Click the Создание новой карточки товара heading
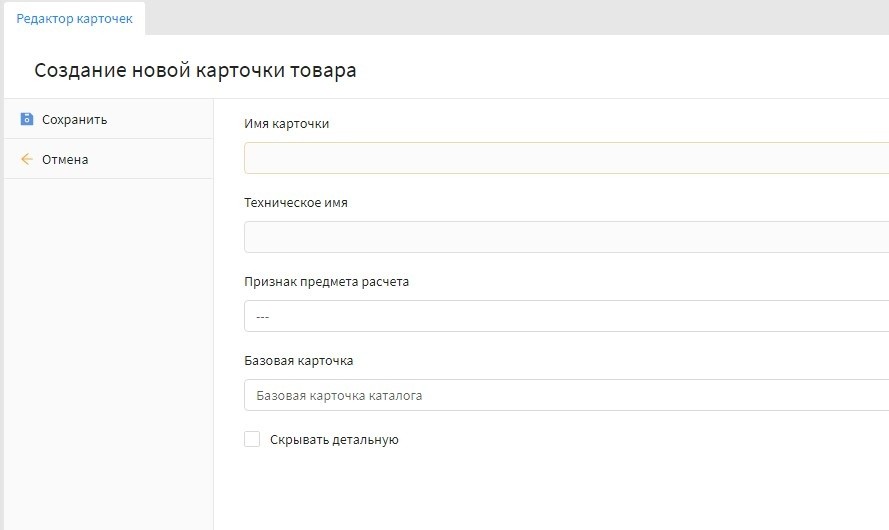Screen dimensions: 889x530 click(195, 70)
